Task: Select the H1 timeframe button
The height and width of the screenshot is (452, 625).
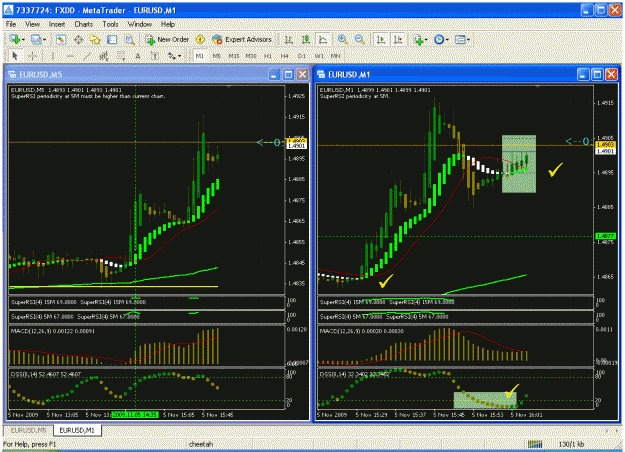Action: (x=268, y=56)
